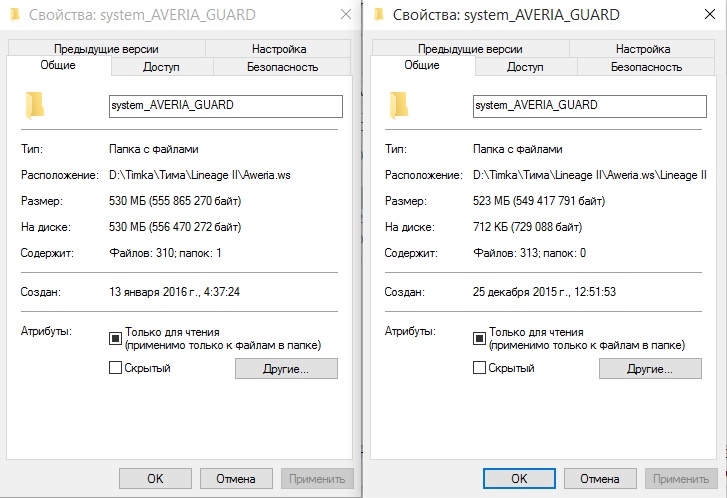Click the folder name field in the left dialog
The height and width of the screenshot is (498, 727).
click(226, 106)
